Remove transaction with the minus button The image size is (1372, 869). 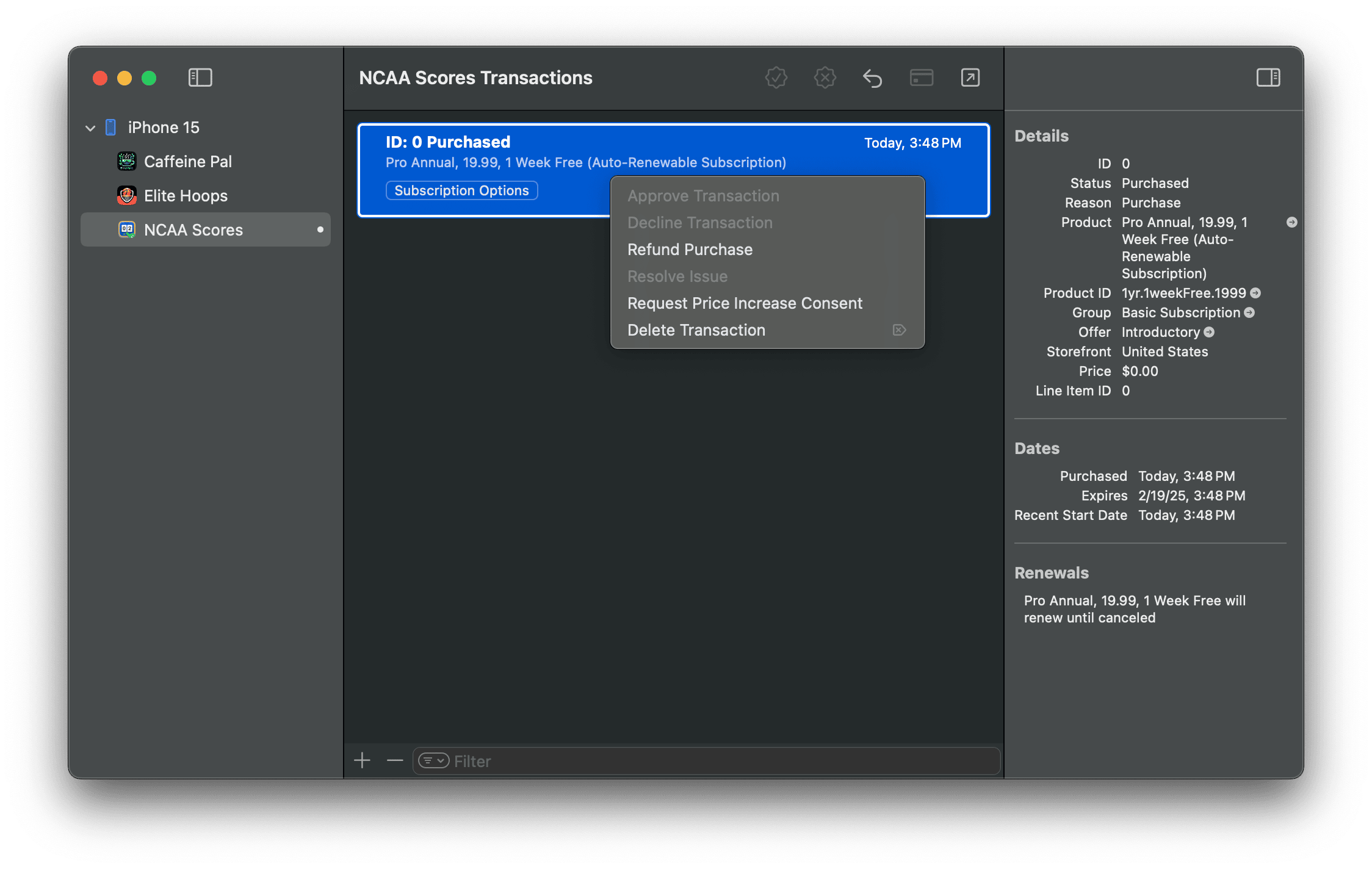(x=395, y=760)
